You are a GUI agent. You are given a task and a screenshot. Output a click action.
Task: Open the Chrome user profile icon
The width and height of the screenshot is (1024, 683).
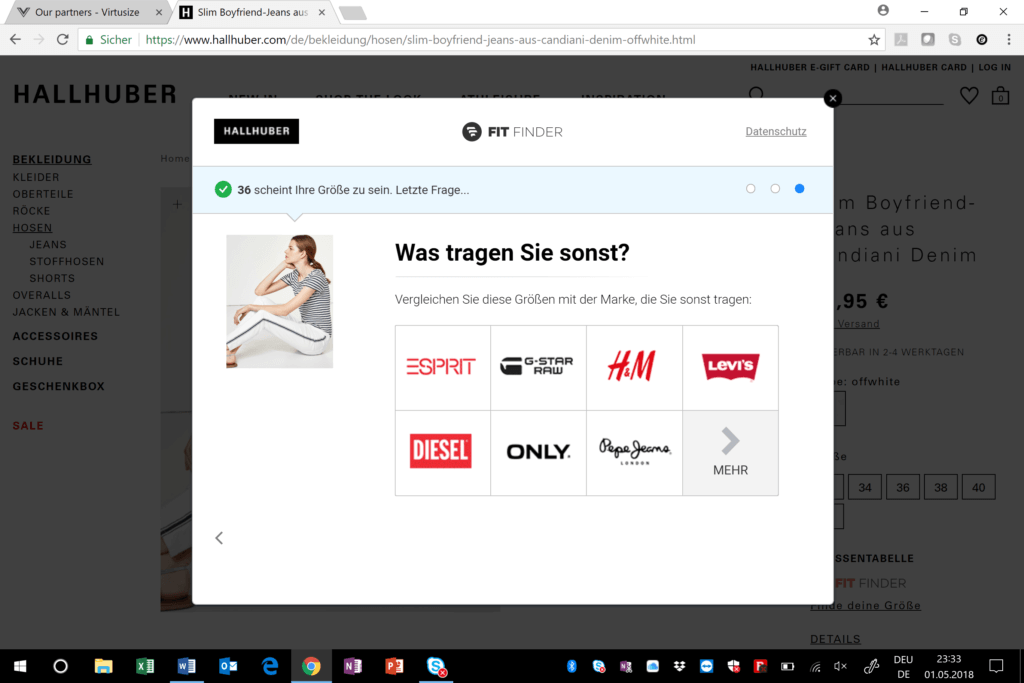pyautogui.click(x=883, y=10)
